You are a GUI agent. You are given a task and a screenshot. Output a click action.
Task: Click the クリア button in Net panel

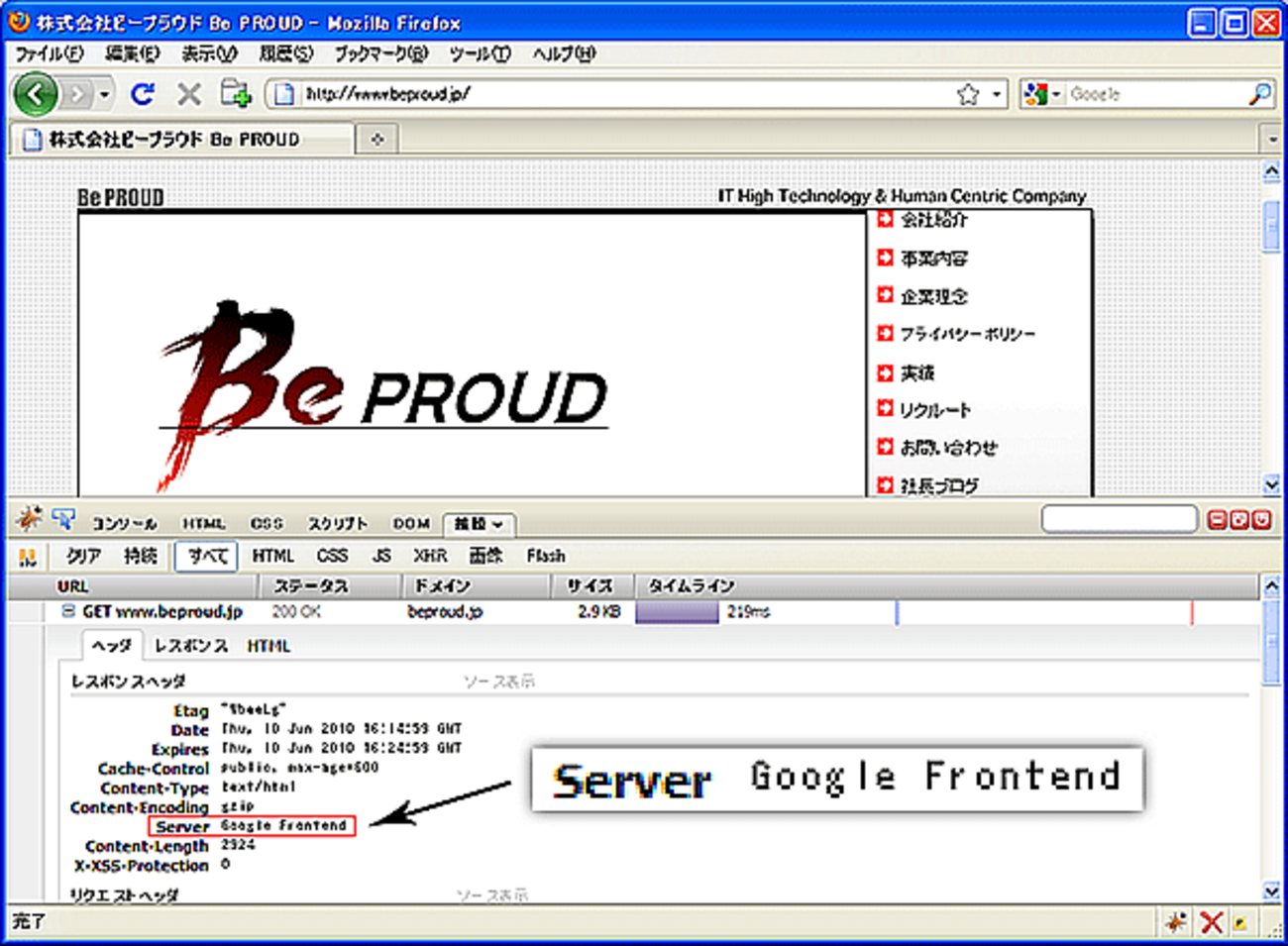(x=83, y=556)
